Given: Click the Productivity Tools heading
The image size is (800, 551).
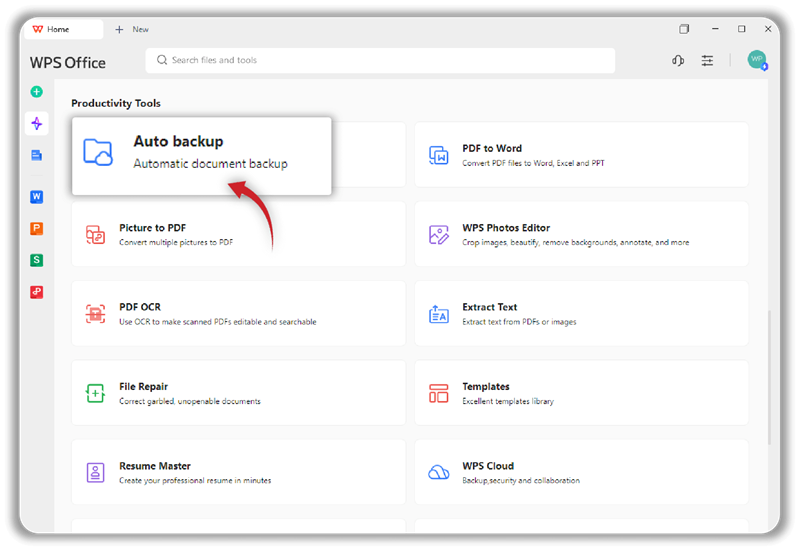Looking at the screenshot, I should tap(116, 103).
